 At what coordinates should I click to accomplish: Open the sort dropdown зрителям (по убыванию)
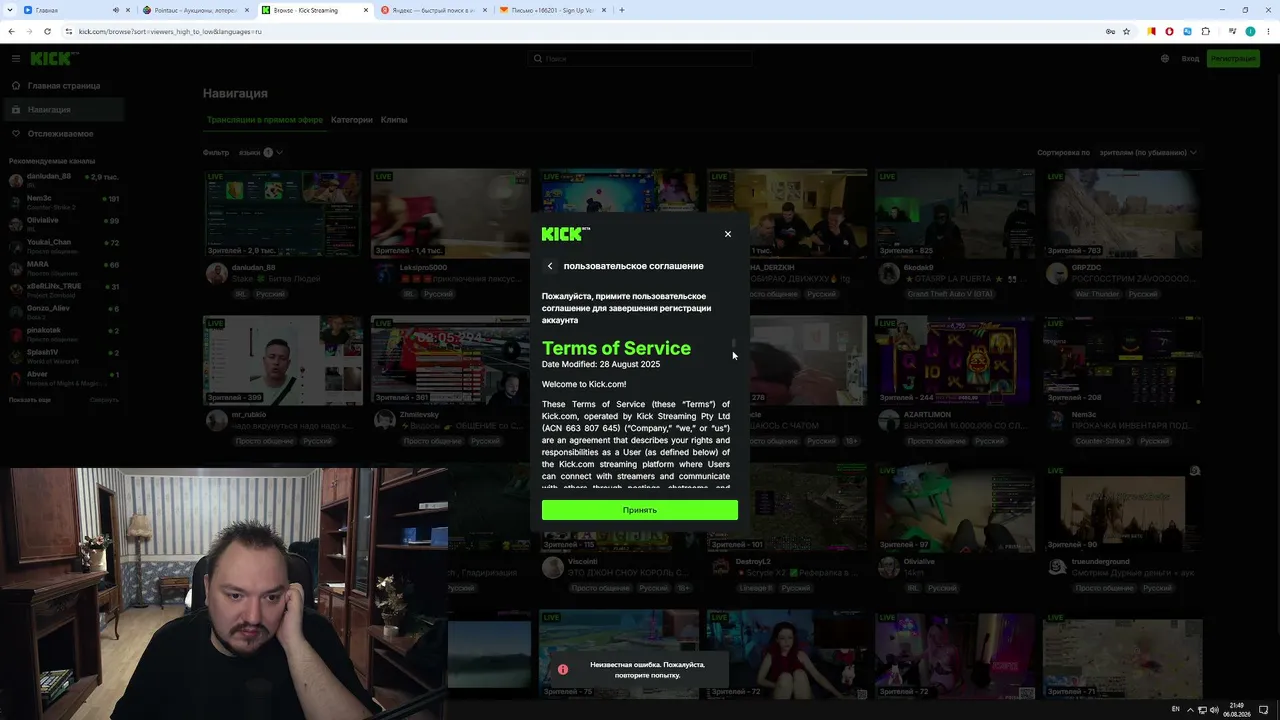[1148, 153]
